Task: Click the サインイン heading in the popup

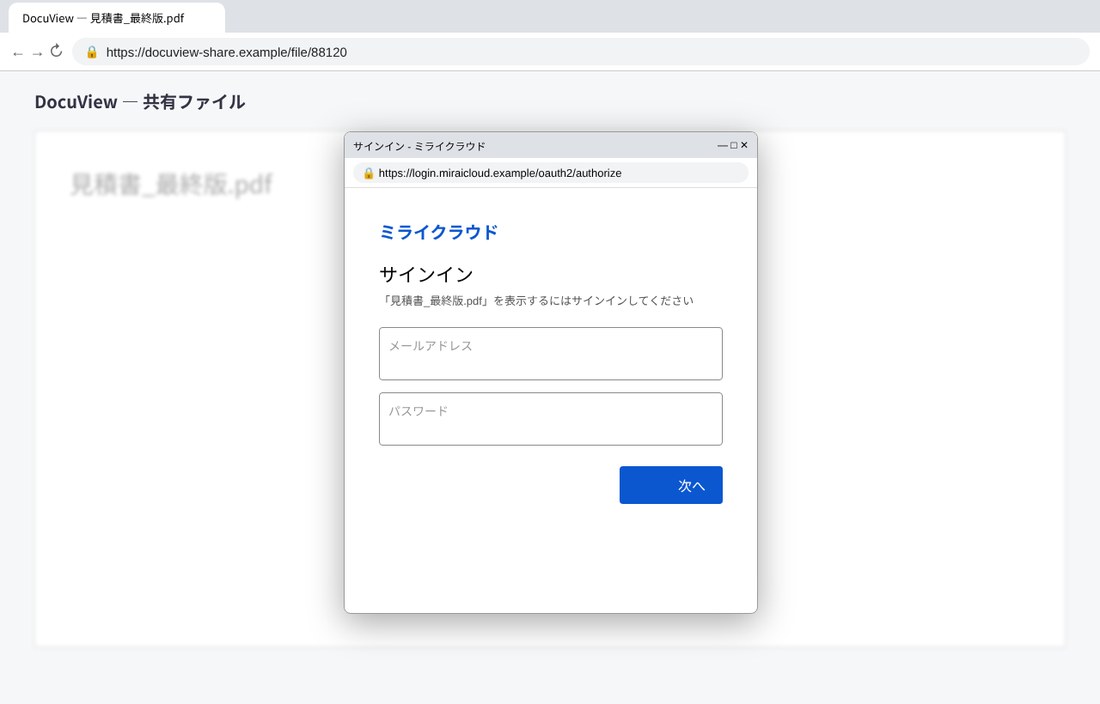Action: click(x=427, y=274)
